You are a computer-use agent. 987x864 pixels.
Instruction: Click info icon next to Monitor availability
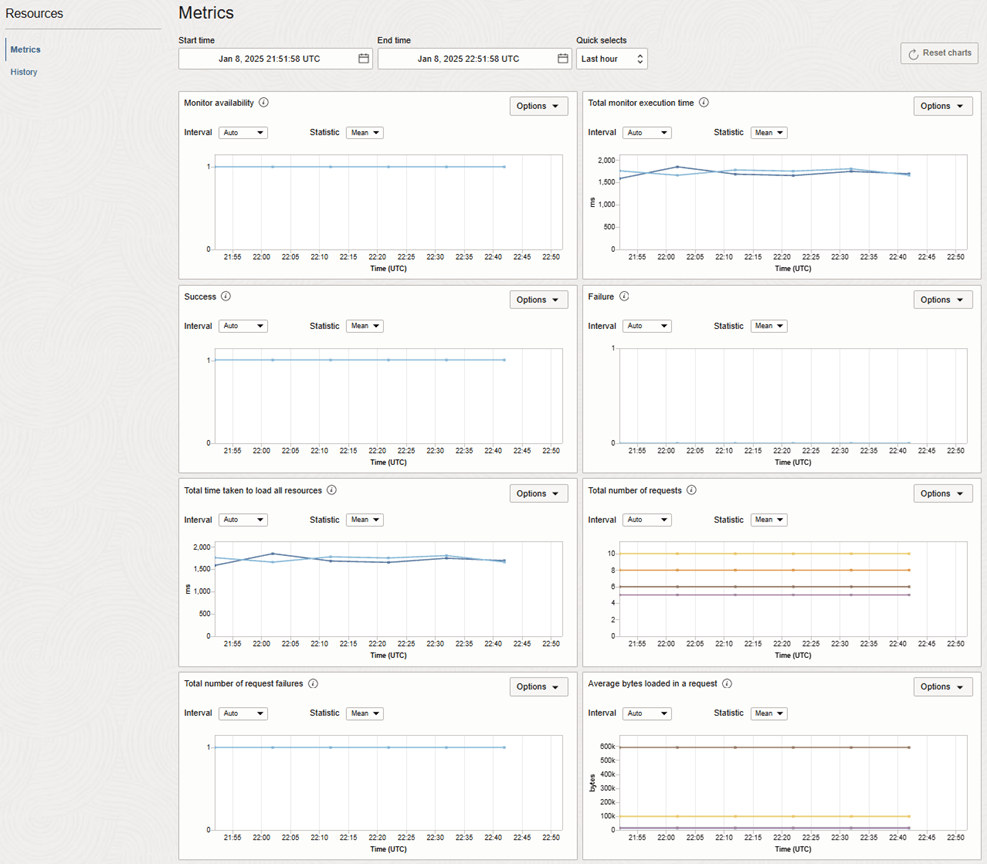264,102
